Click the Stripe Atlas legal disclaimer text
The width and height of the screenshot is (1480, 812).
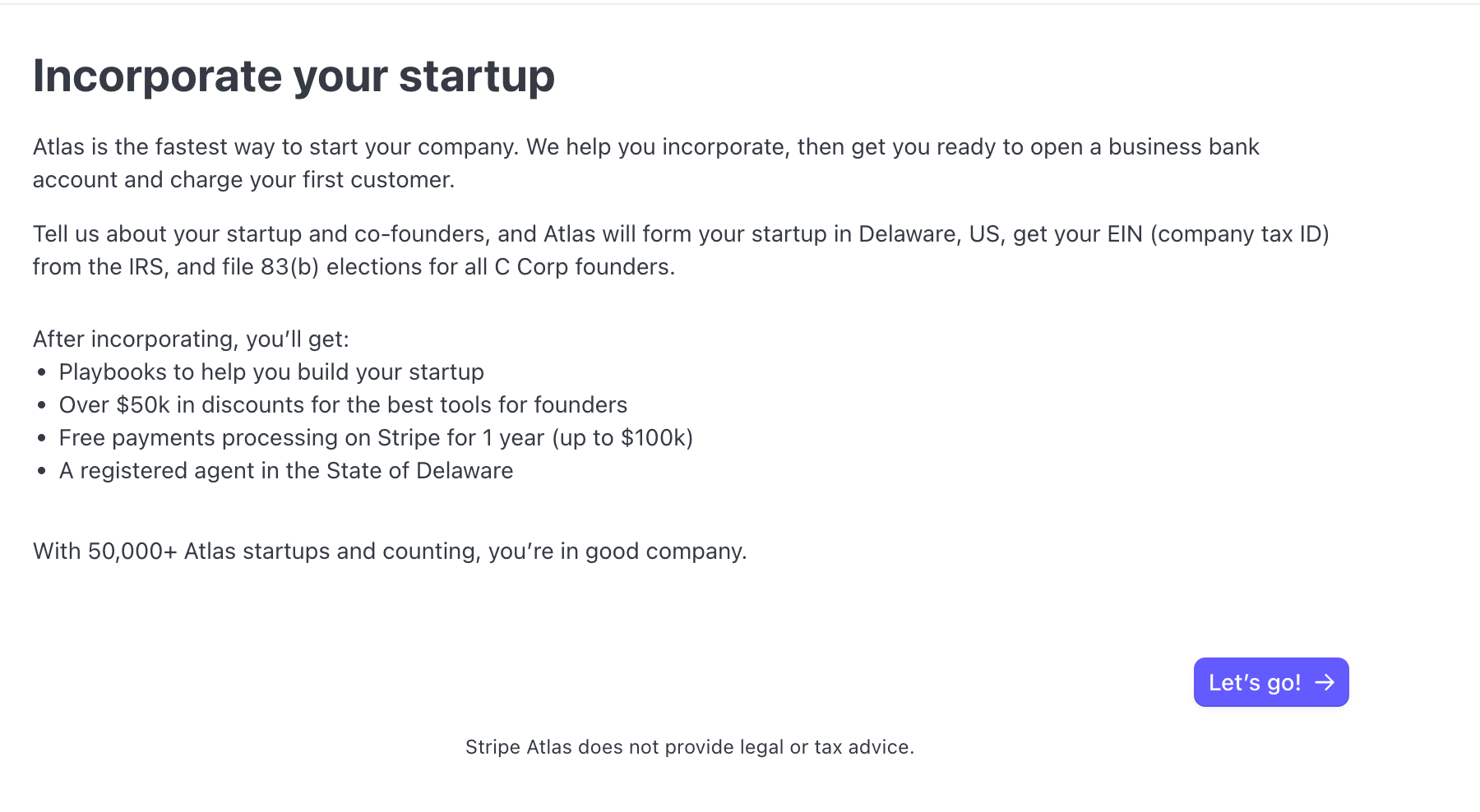[x=689, y=747]
